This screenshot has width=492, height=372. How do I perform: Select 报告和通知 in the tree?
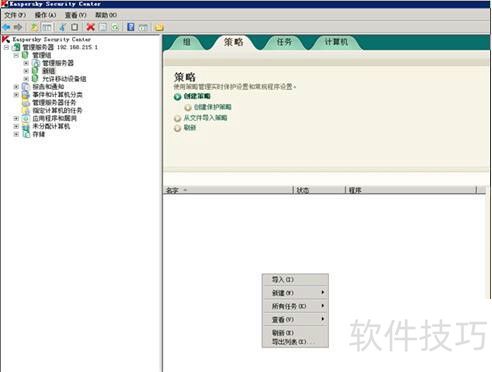pyautogui.click(x=48, y=87)
